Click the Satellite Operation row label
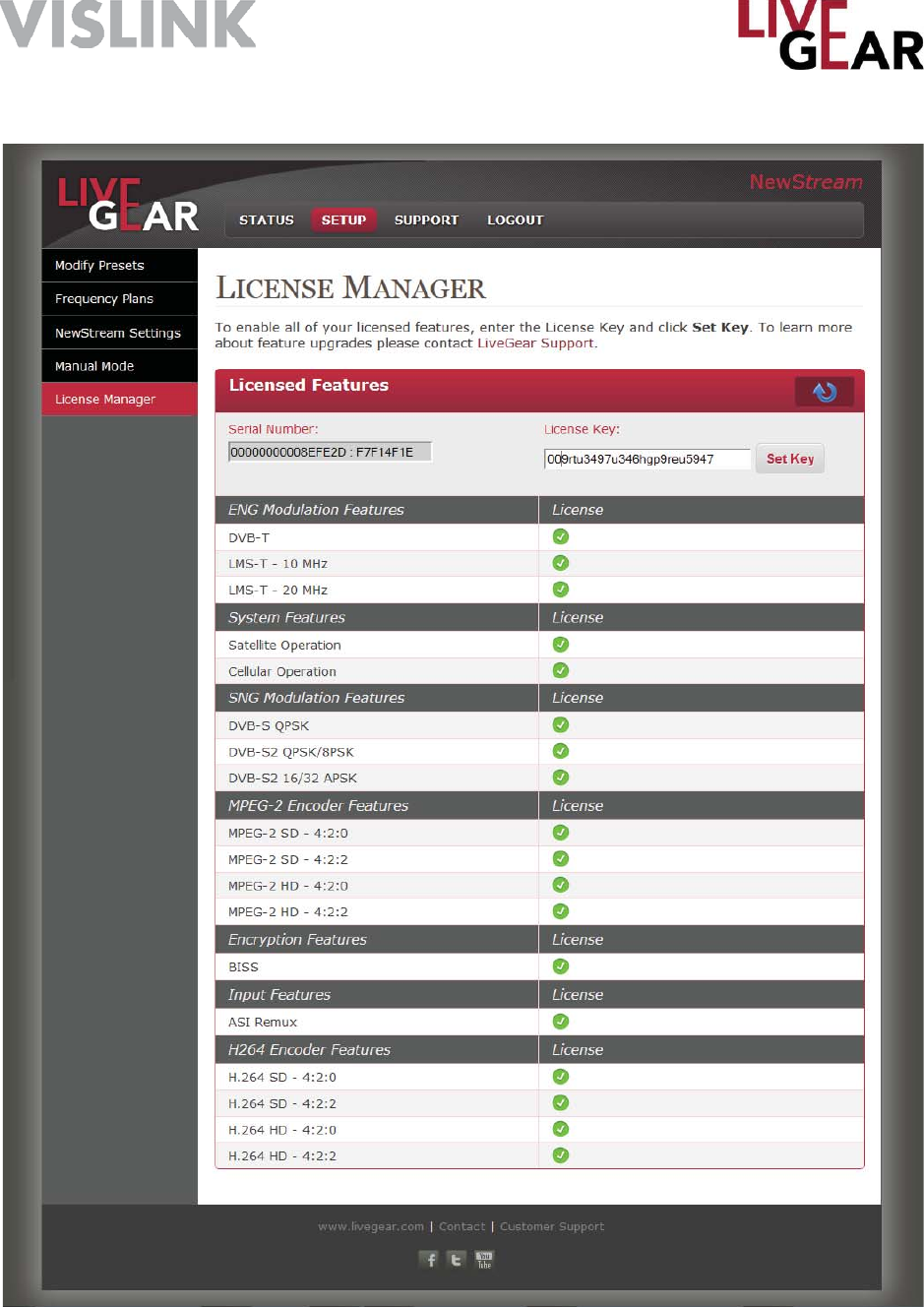 point(284,645)
